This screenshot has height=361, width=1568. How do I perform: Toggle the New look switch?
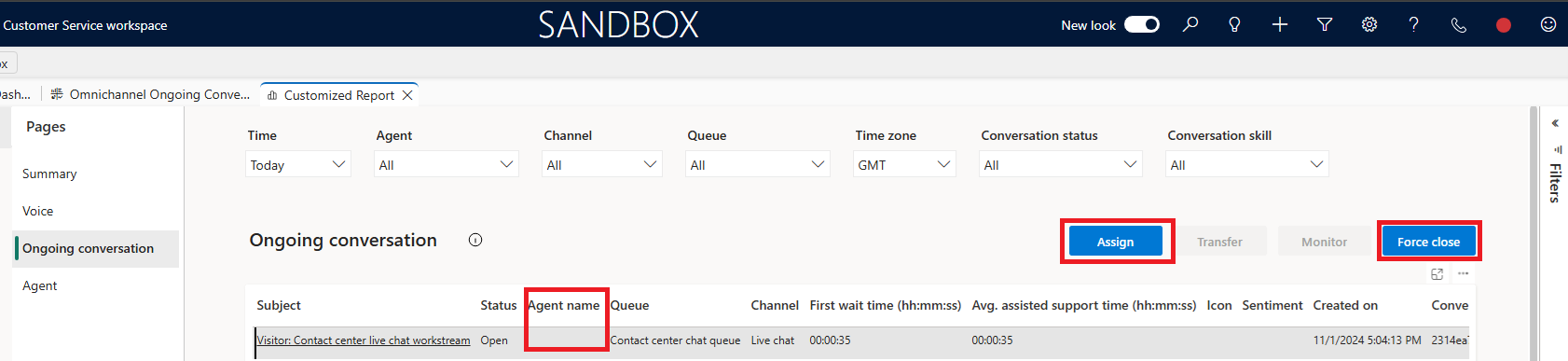[x=1141, y=24]
